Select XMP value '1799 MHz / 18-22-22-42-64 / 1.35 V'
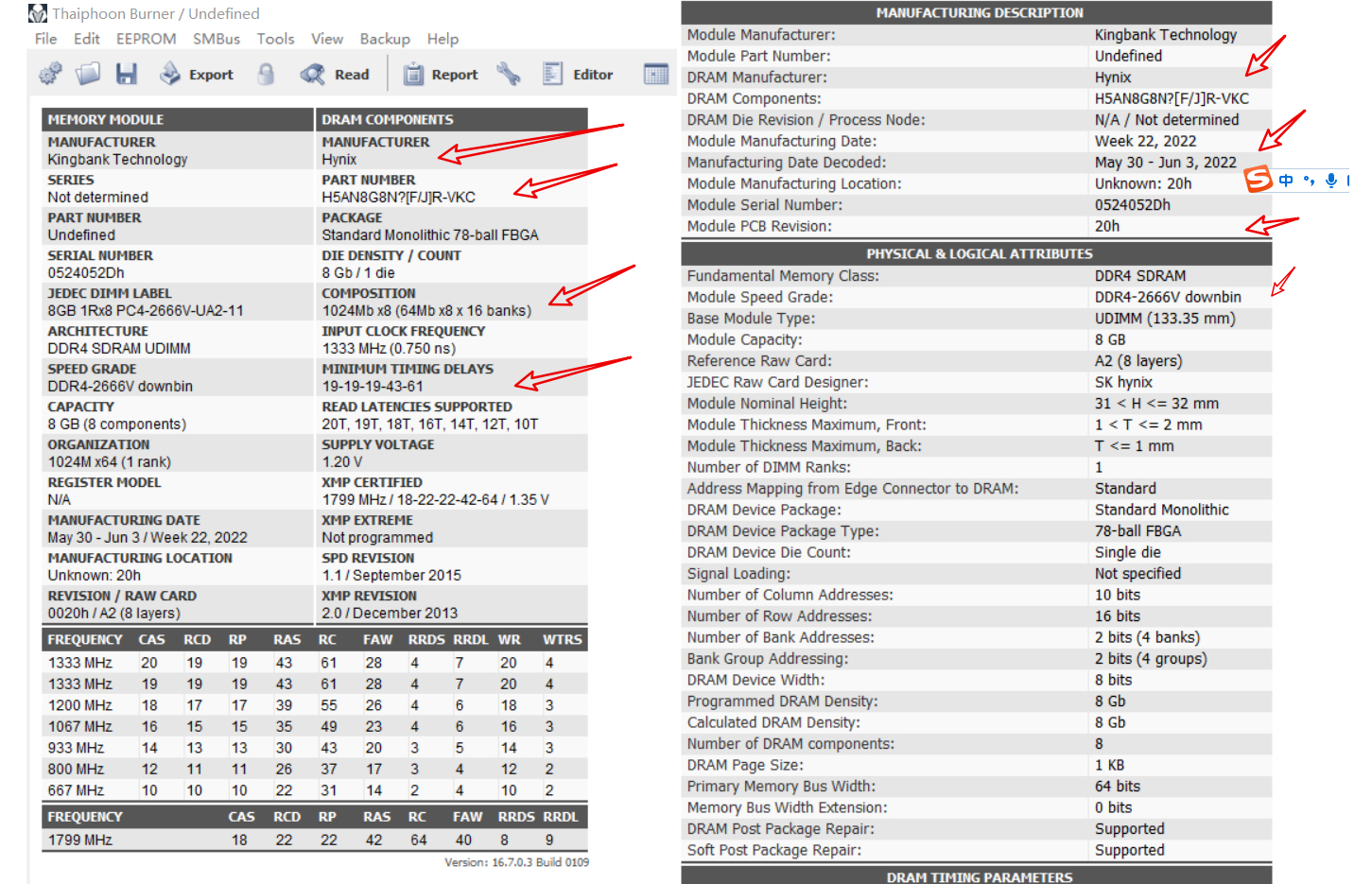The height and width of the screenshot is (884, 1372). click(x=436, y=499)
